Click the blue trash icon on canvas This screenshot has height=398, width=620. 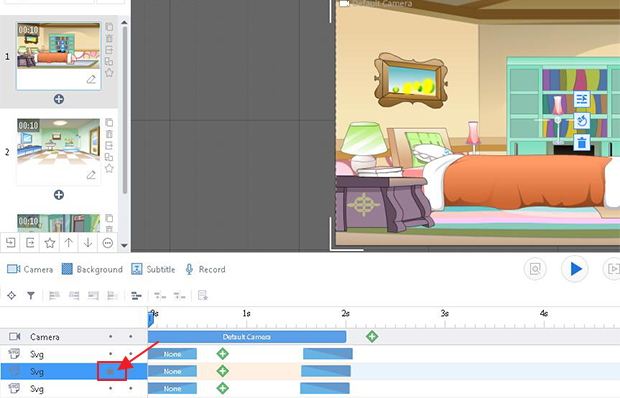coord(582,143)
